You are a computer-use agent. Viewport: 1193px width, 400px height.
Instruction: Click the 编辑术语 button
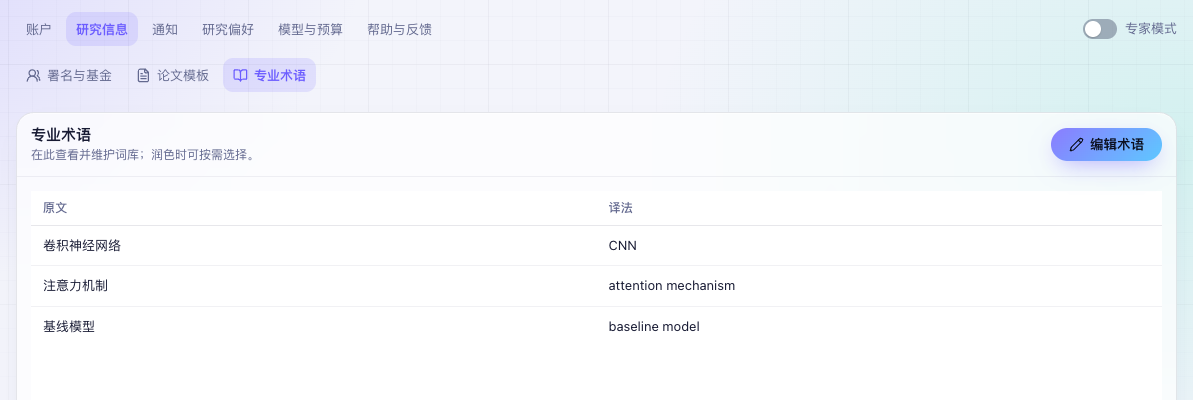coord(1106,144)
